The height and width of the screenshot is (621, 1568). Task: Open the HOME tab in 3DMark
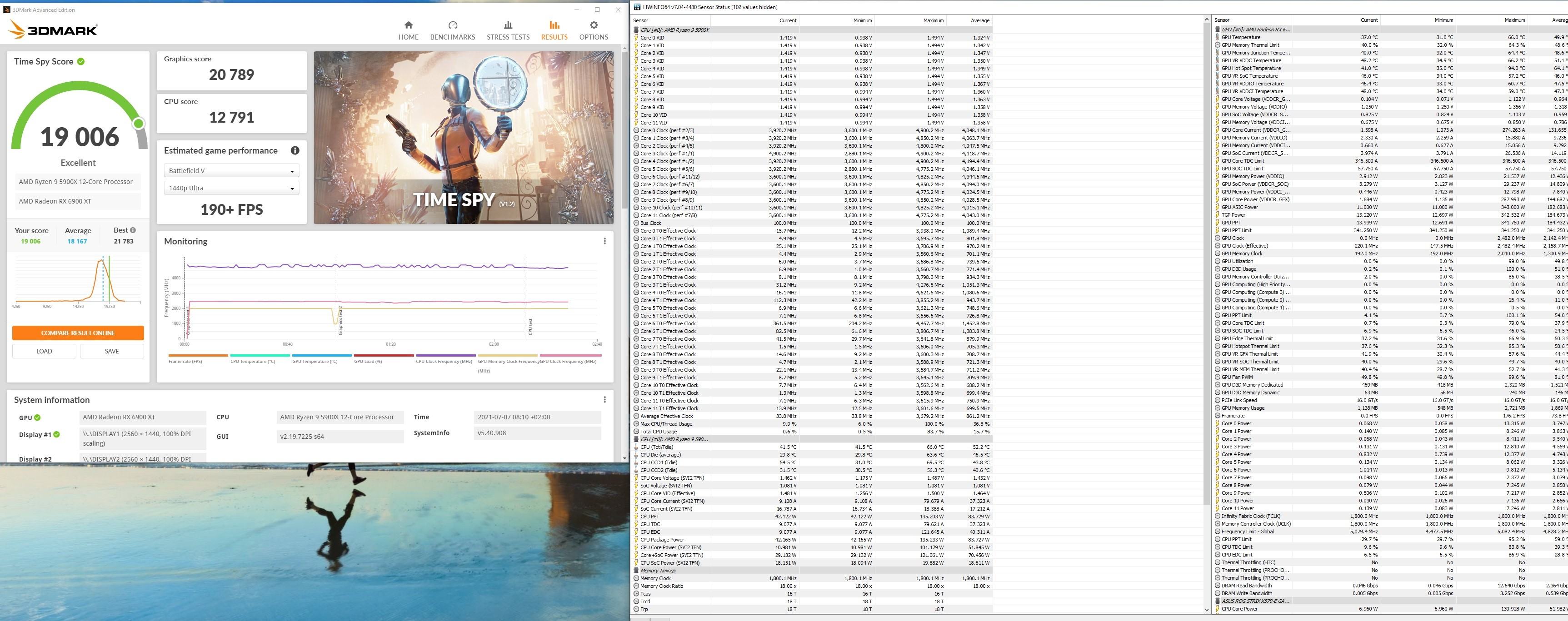pyautogui.click(x=408, y=30)
